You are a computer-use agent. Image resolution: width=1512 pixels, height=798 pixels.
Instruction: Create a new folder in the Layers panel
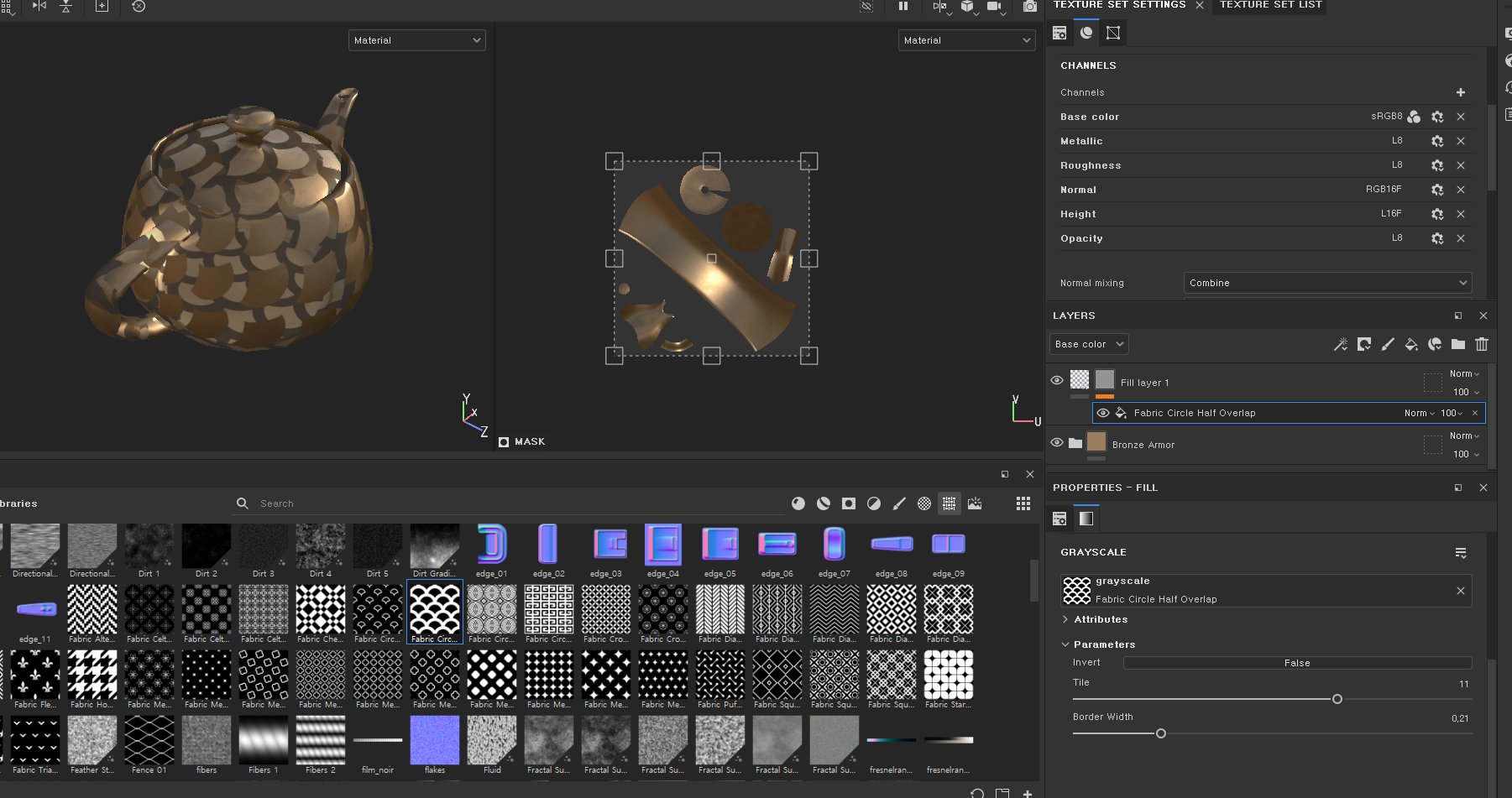[1458, 344]
